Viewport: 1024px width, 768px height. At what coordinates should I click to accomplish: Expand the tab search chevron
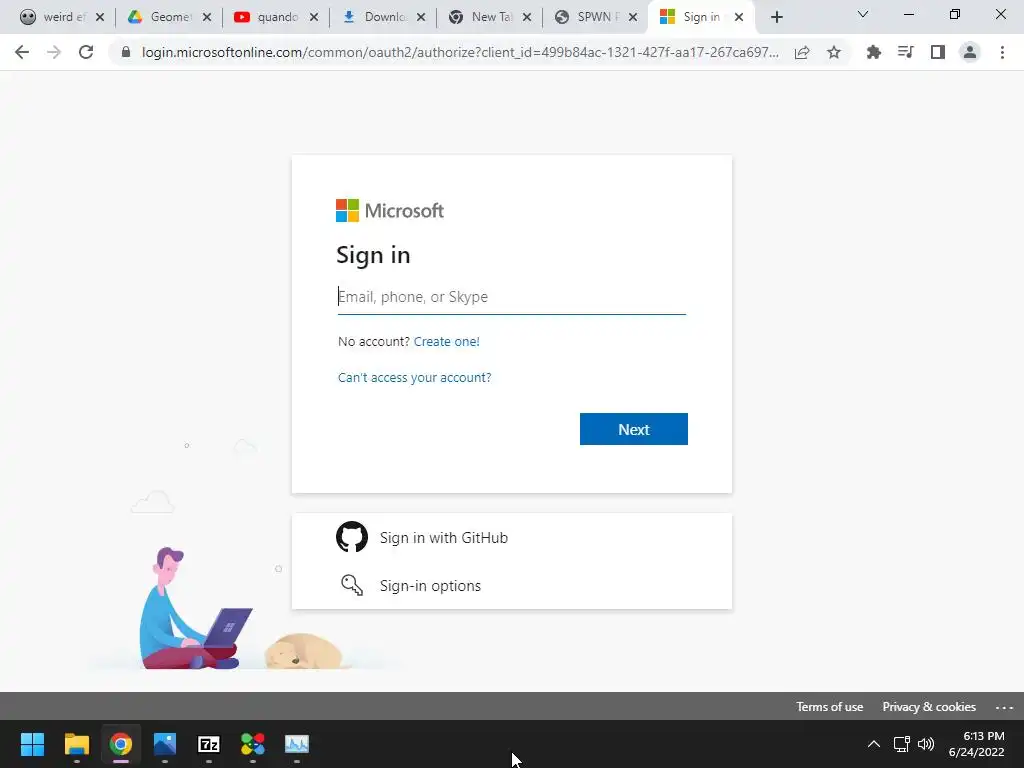pyautogui.click(x=863, y=14)
